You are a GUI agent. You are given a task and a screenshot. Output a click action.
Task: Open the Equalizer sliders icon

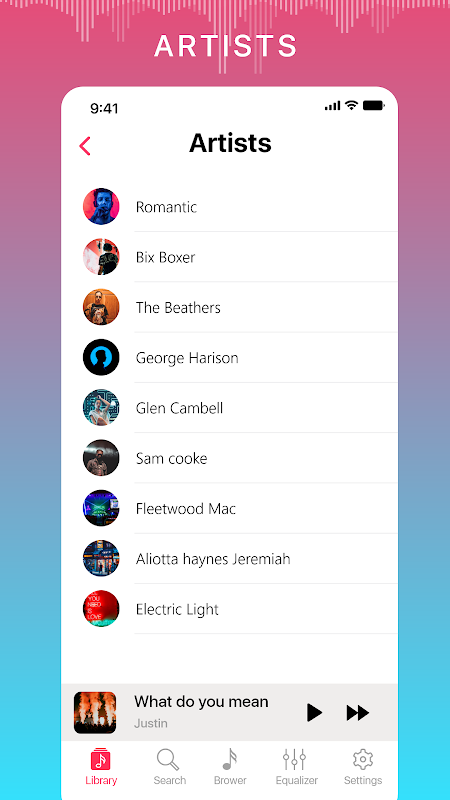click(294, 760)
